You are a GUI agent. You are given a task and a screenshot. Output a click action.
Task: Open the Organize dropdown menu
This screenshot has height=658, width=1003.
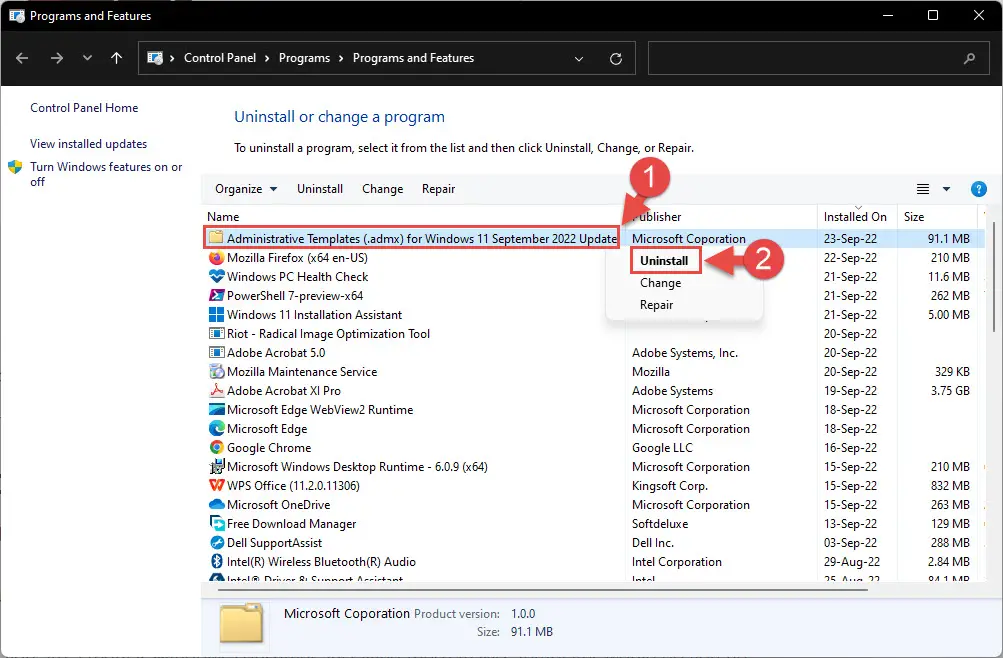[x=246, y=189]
